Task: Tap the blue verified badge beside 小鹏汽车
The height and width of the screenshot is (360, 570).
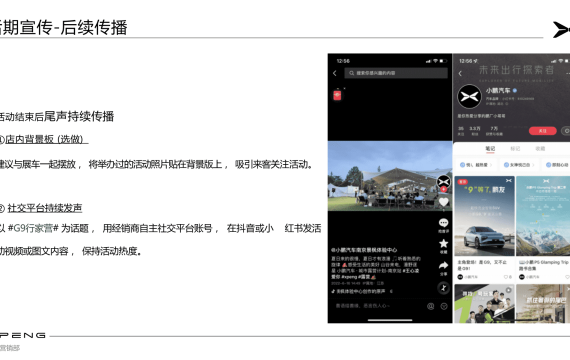Action: 515,90
